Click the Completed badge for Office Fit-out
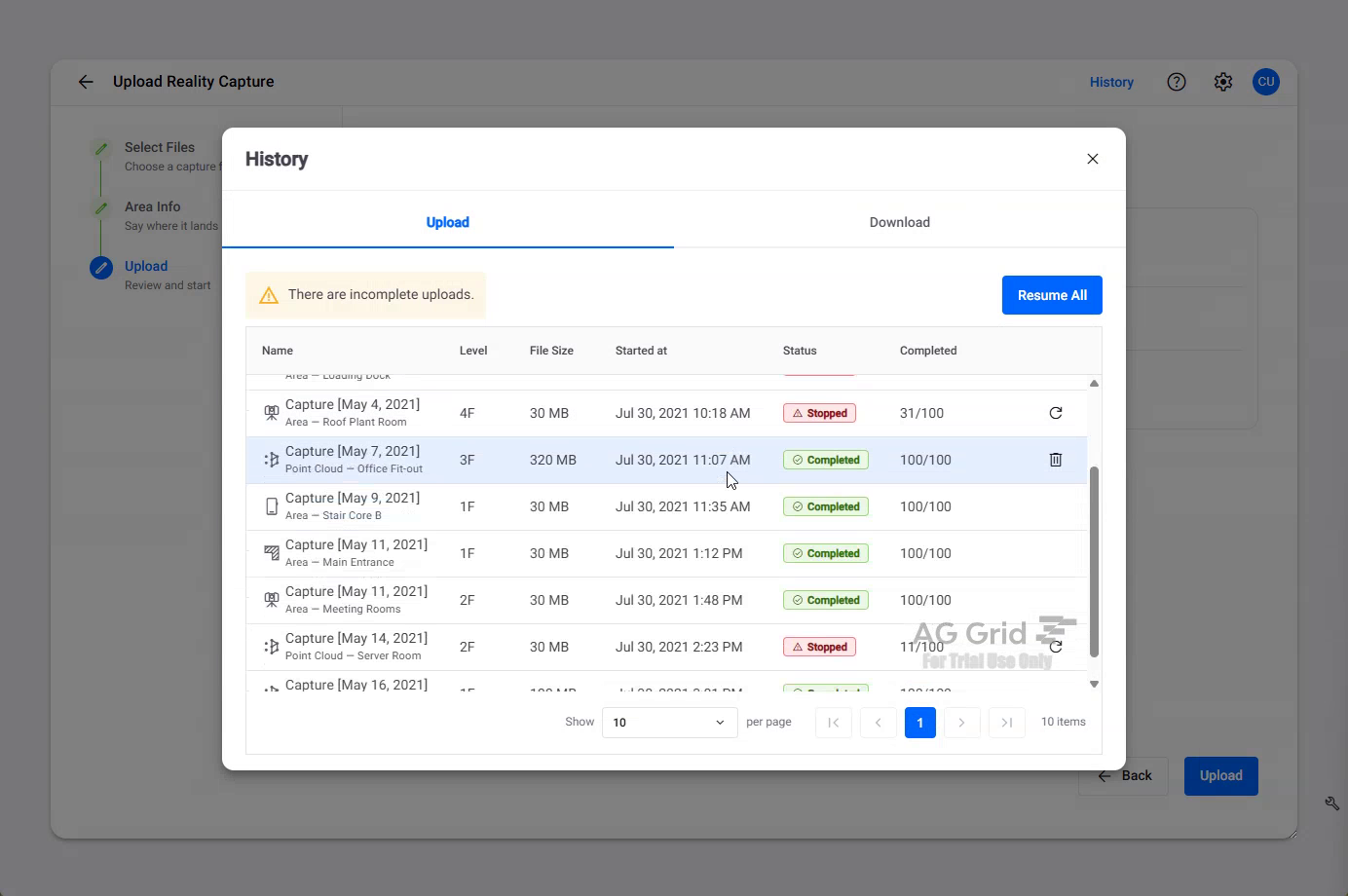 (x=826, y=460)
